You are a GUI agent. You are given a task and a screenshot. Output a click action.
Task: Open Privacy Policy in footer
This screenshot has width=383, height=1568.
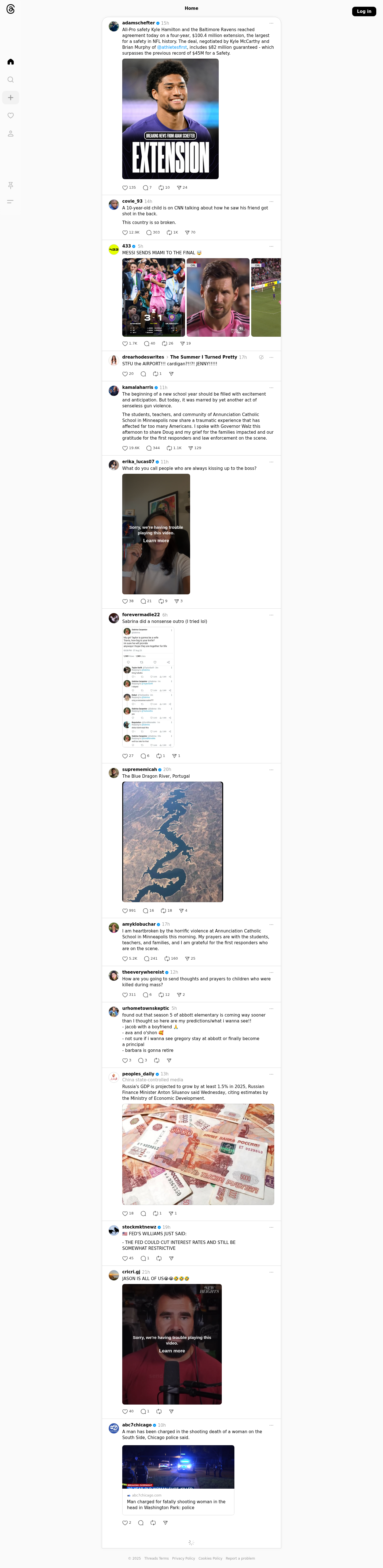[183, 1558]
